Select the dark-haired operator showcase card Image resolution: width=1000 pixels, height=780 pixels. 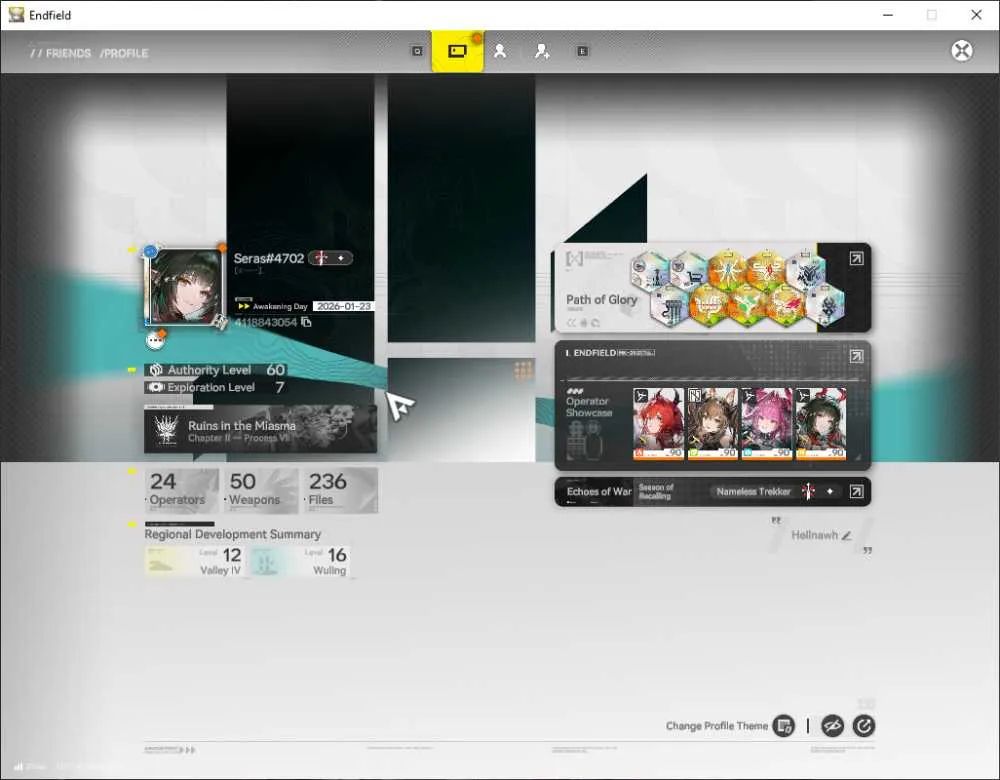(821, 423)
